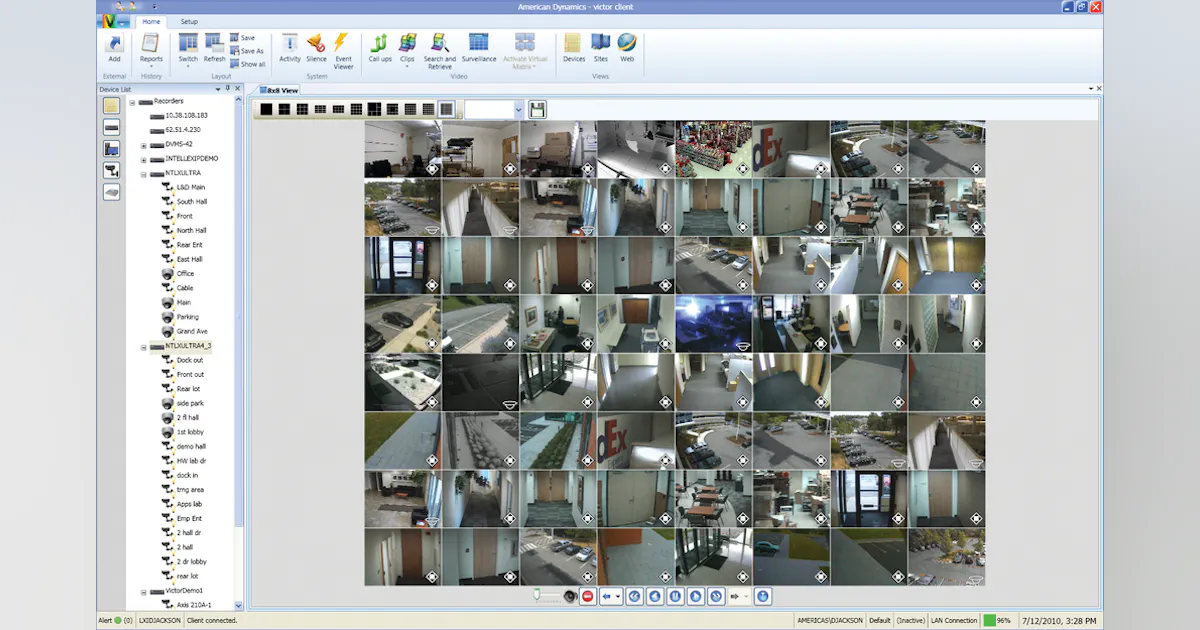Pin the Device List panel
The image size is (1200, 630).
point(228,89)
